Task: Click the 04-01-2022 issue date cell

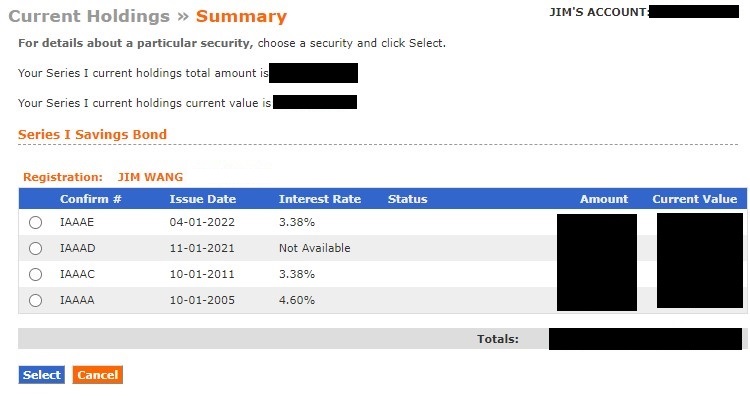Action: pyautogui.click(x=202, y=222)
